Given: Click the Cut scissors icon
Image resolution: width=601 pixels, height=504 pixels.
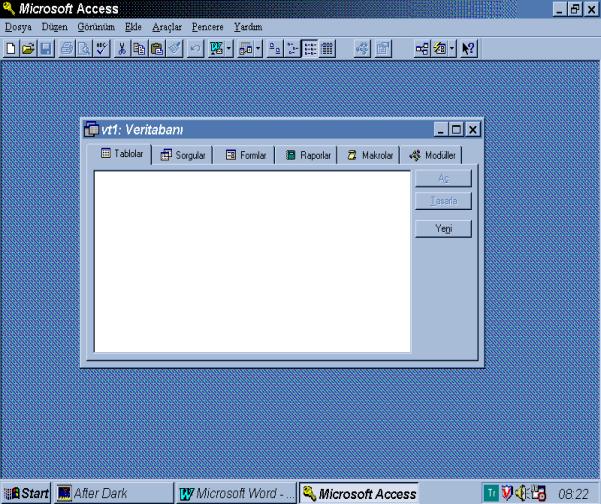Looking at the screenshot, I should coord(122,47).
